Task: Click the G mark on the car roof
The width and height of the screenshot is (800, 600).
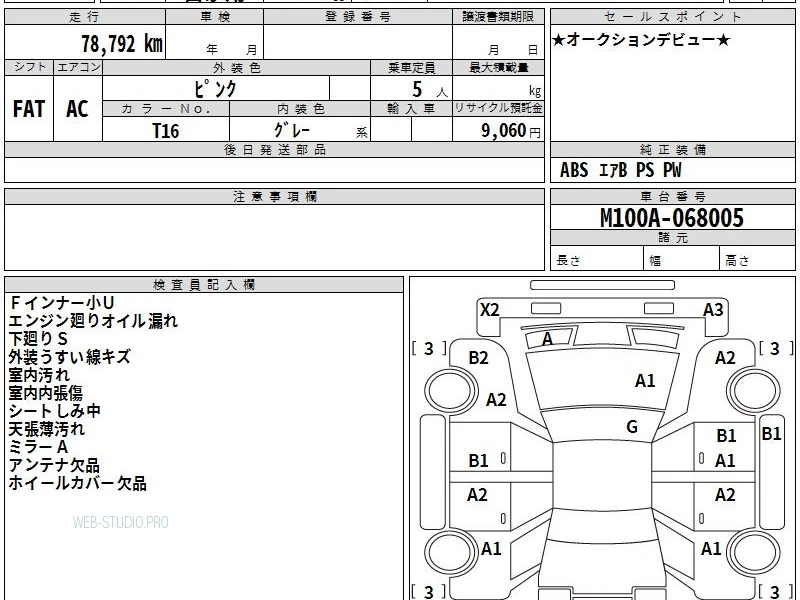Action: (x=632, y=427)
